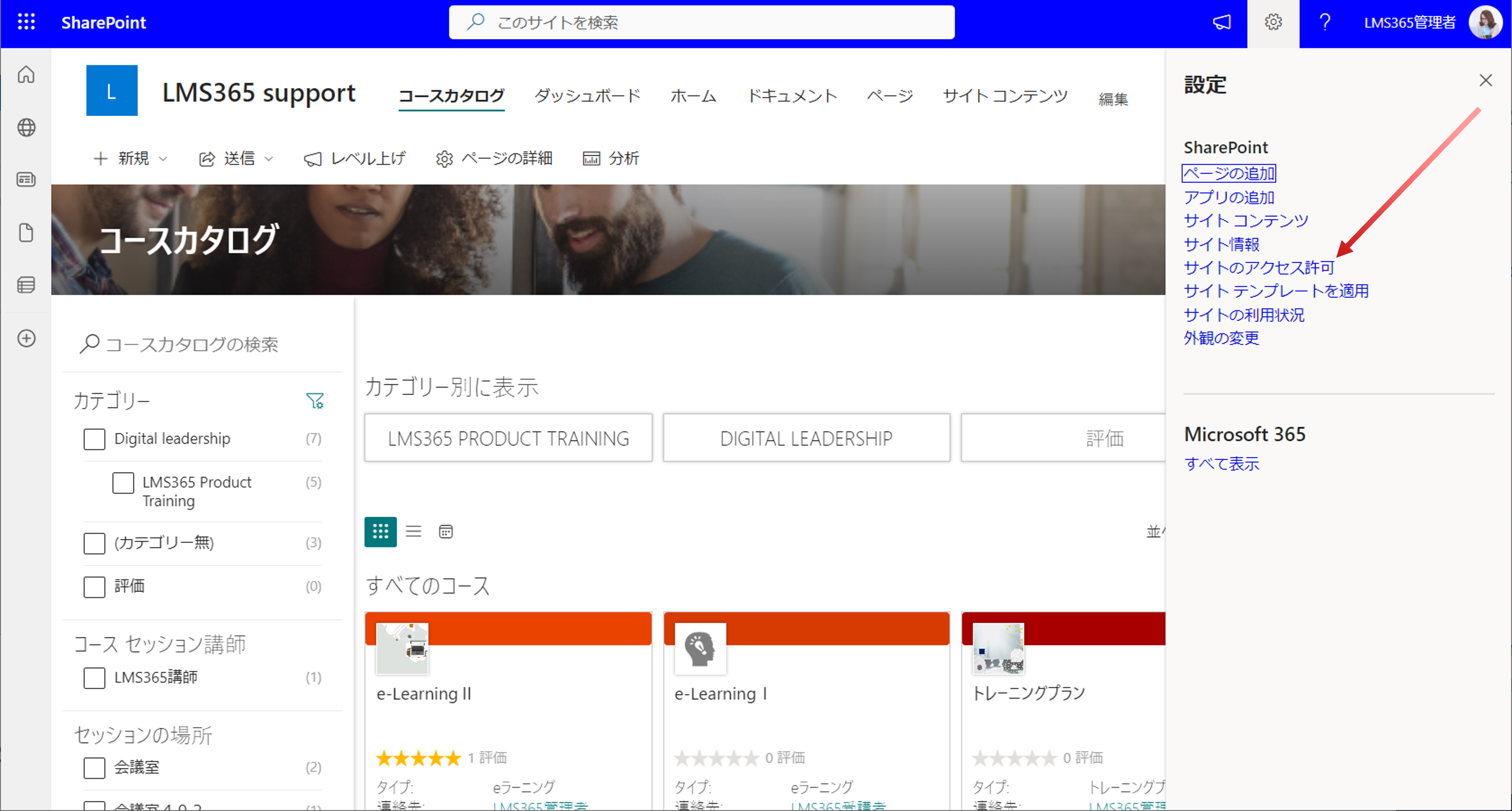Switch to list view icon

coord(414,532)
